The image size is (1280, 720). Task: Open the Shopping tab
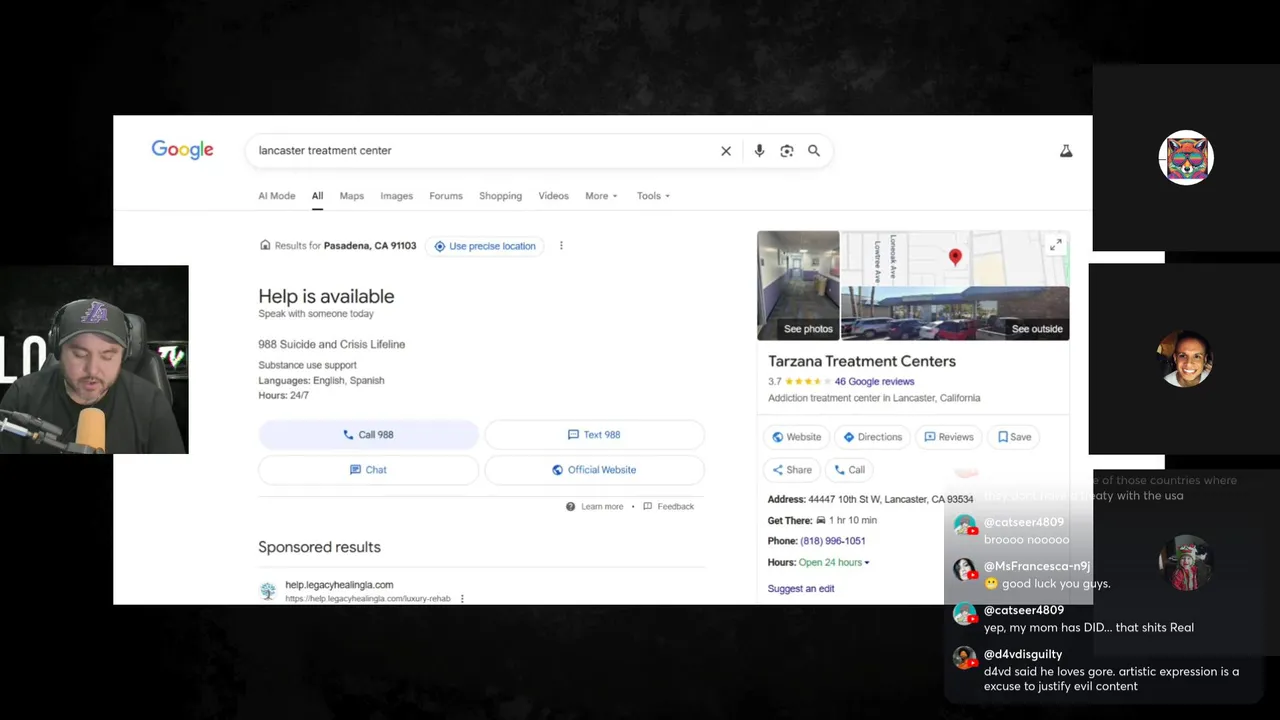500,196
